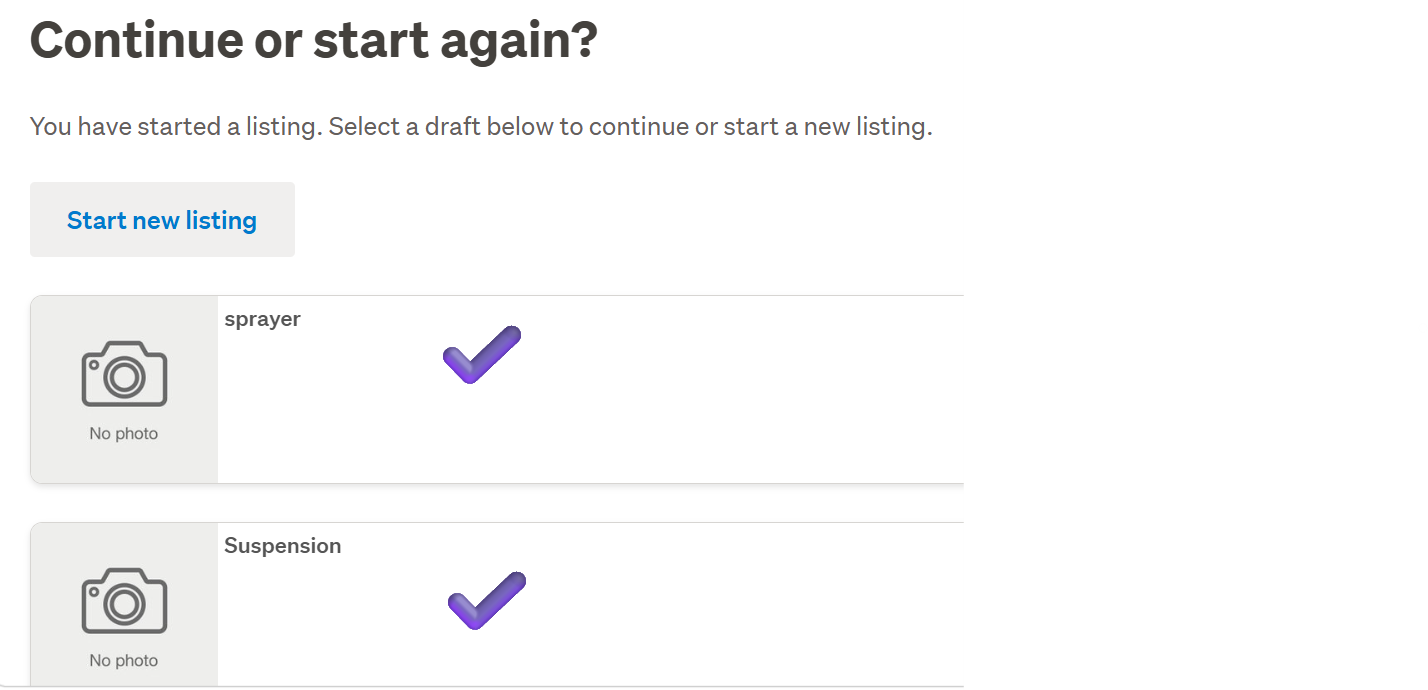Click the camera icon in the Suspension draft

point(124,601)
